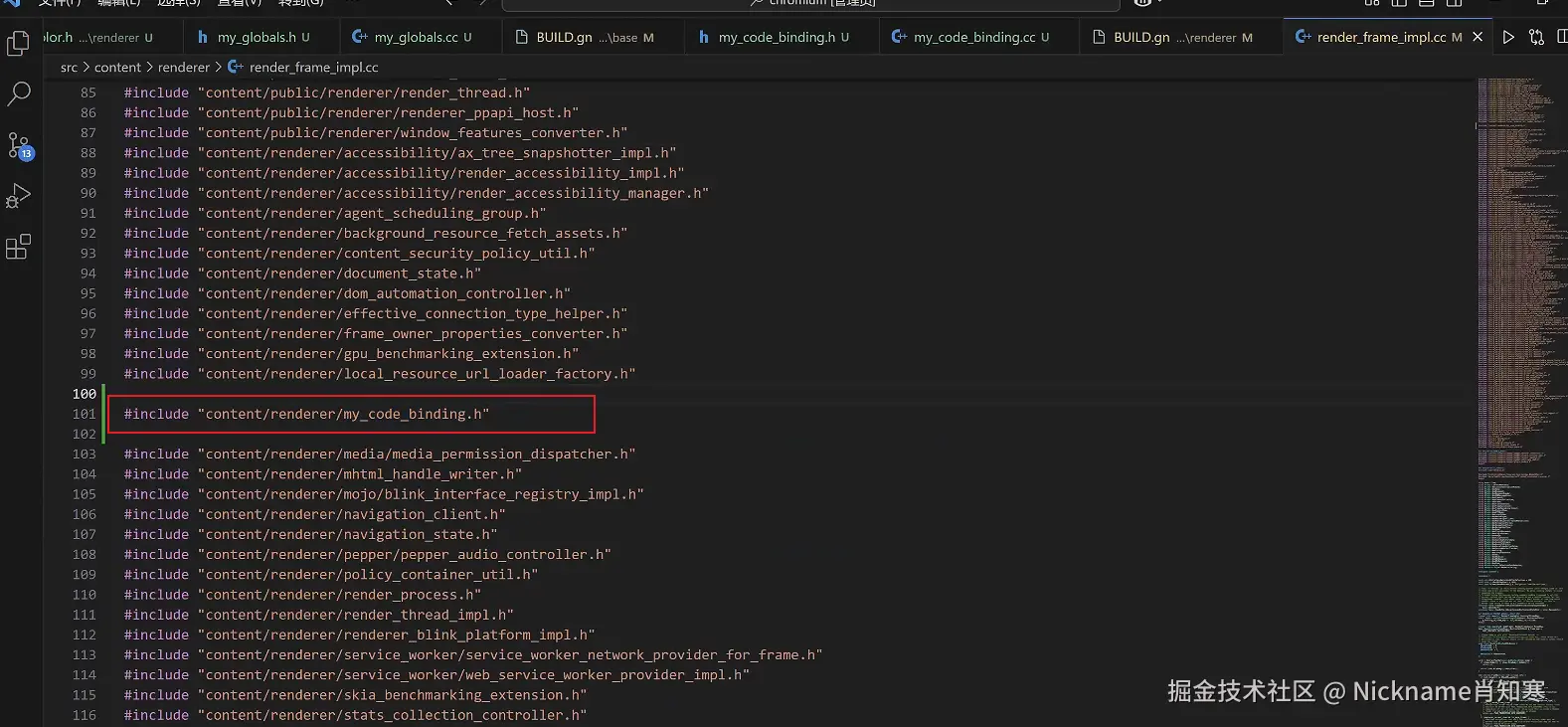
Task: Click line number 85 in the gutter
Action: (x=88, y=92)
